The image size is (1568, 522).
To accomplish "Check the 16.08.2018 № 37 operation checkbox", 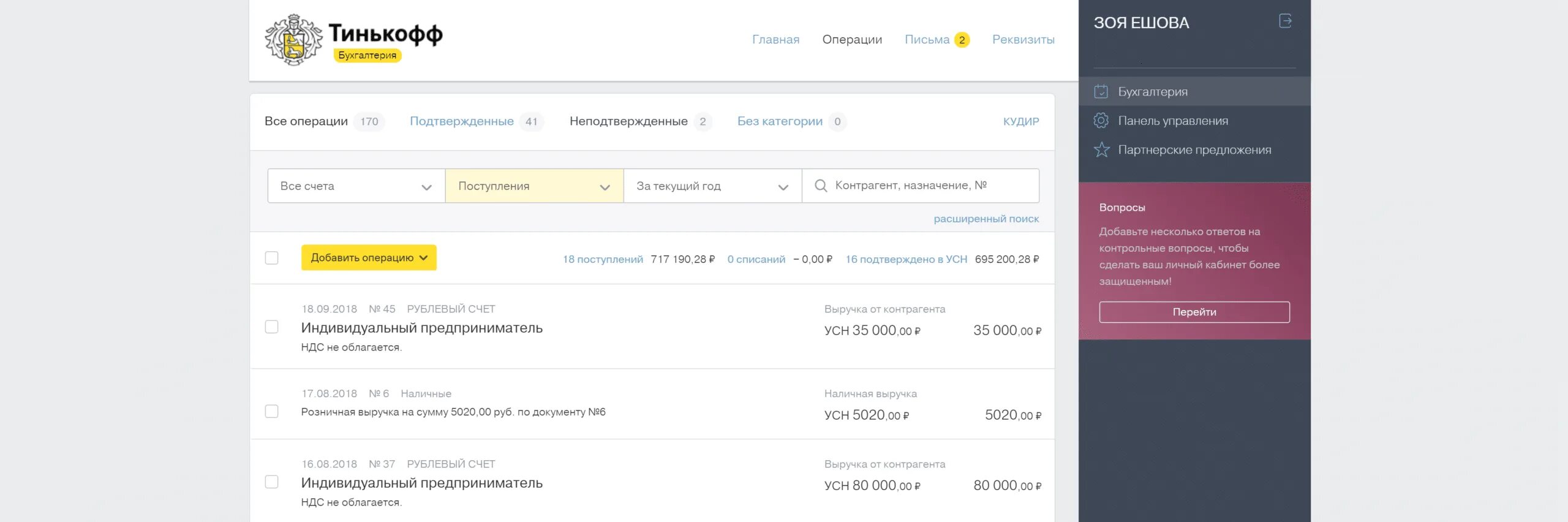I will point(271,482).
